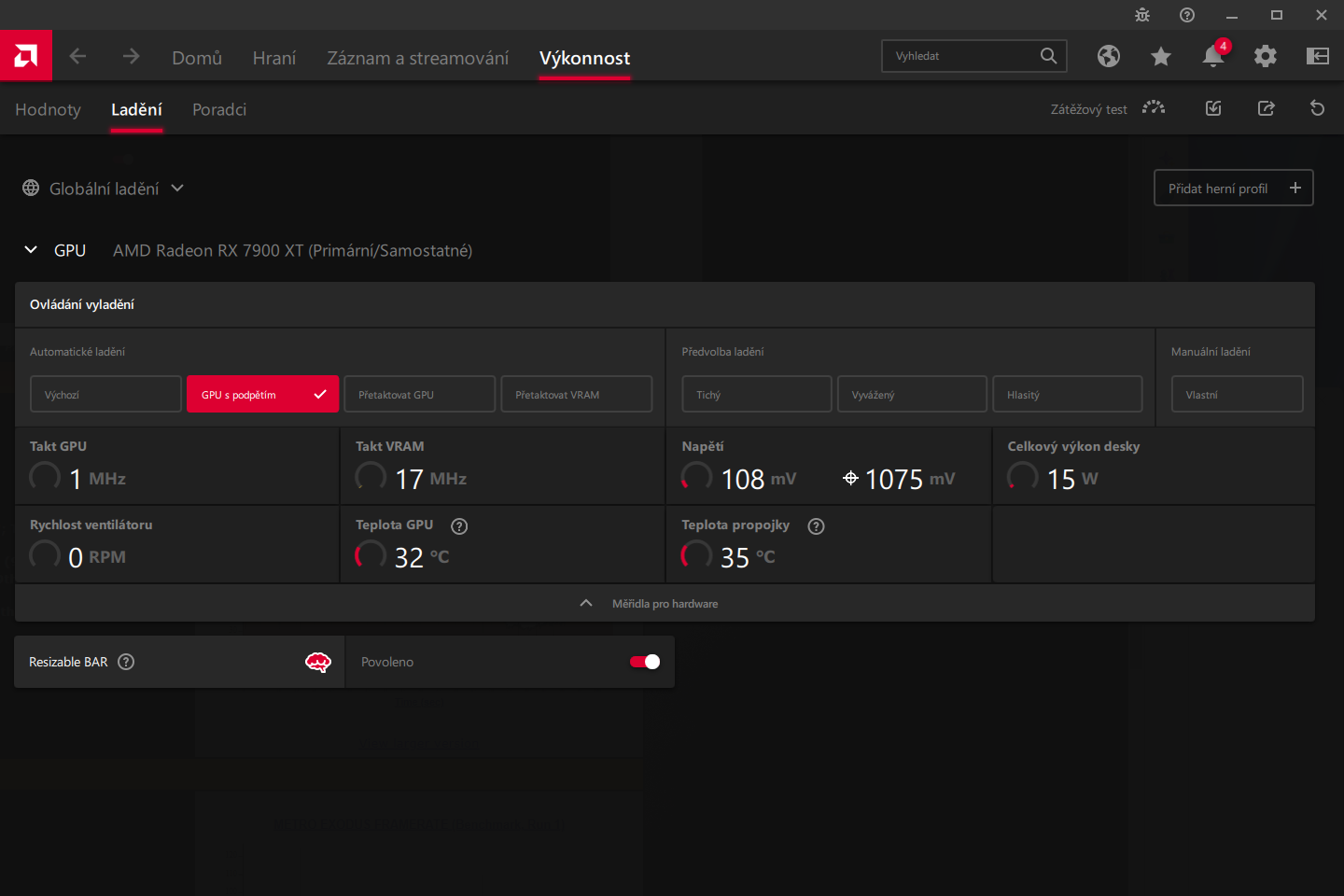Click Přidat herní profil button

point(1234,188)
